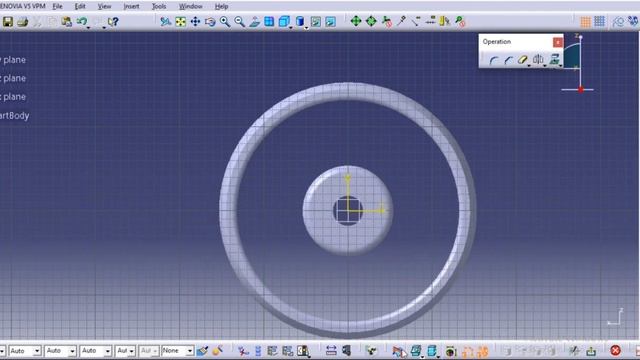Click the Painter brush icon in bottom bar
The image size is (640, 360).
click(202, 351)
